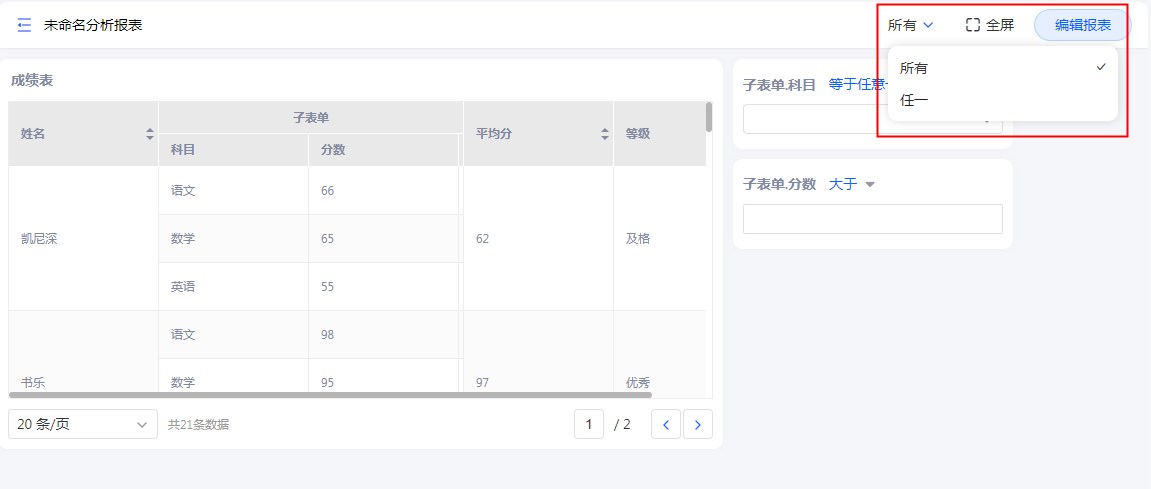Viewport: 1151px width, 489px height.
Task: Open the 20 条/页 page size dropdown
Action: tap(83, 424)
